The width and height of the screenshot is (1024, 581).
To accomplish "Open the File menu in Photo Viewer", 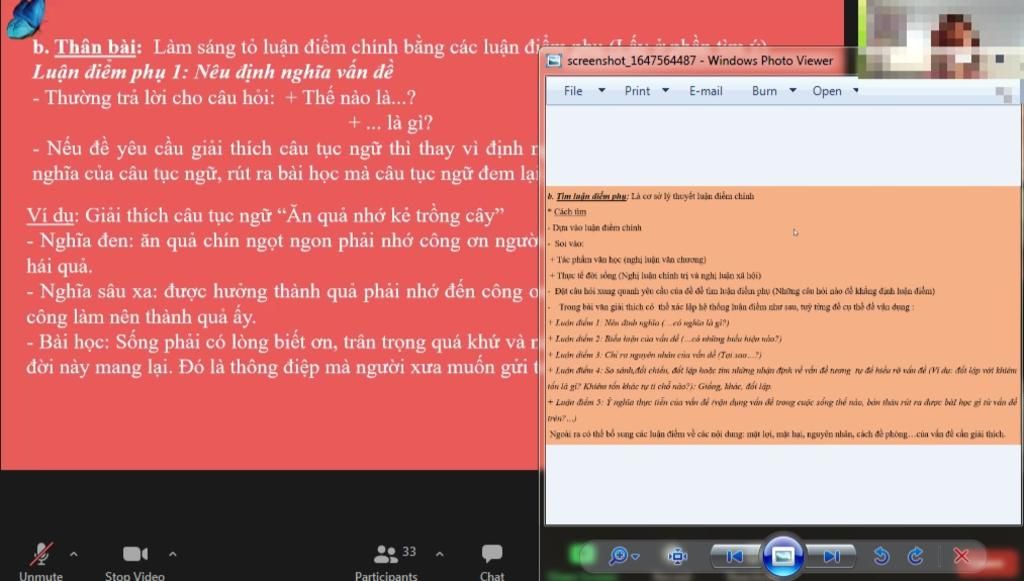I will [573, 91].
